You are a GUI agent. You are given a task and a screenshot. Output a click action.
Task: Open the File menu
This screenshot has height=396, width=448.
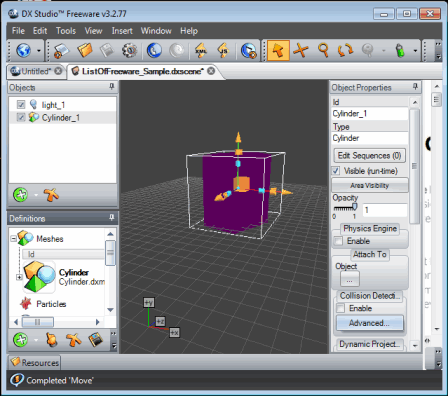[x=18, y=31]
